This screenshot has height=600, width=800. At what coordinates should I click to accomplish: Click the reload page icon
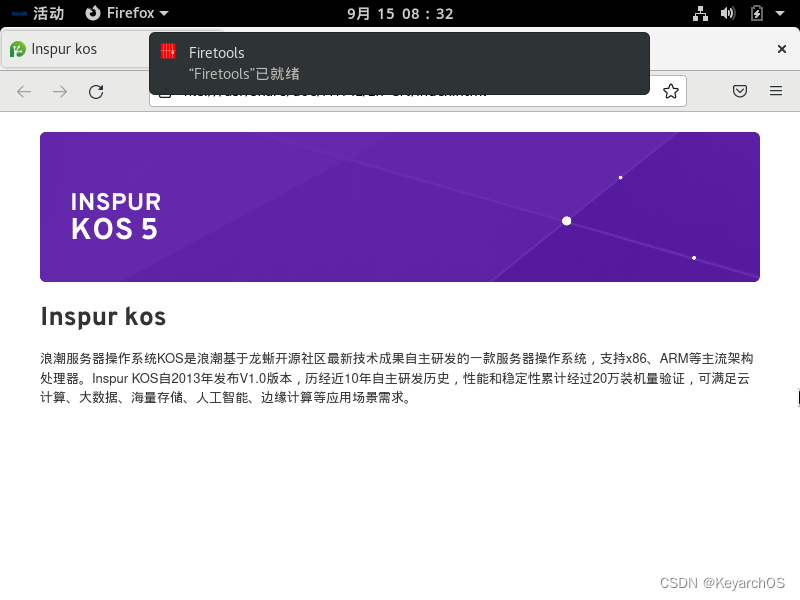click(96, 91)
